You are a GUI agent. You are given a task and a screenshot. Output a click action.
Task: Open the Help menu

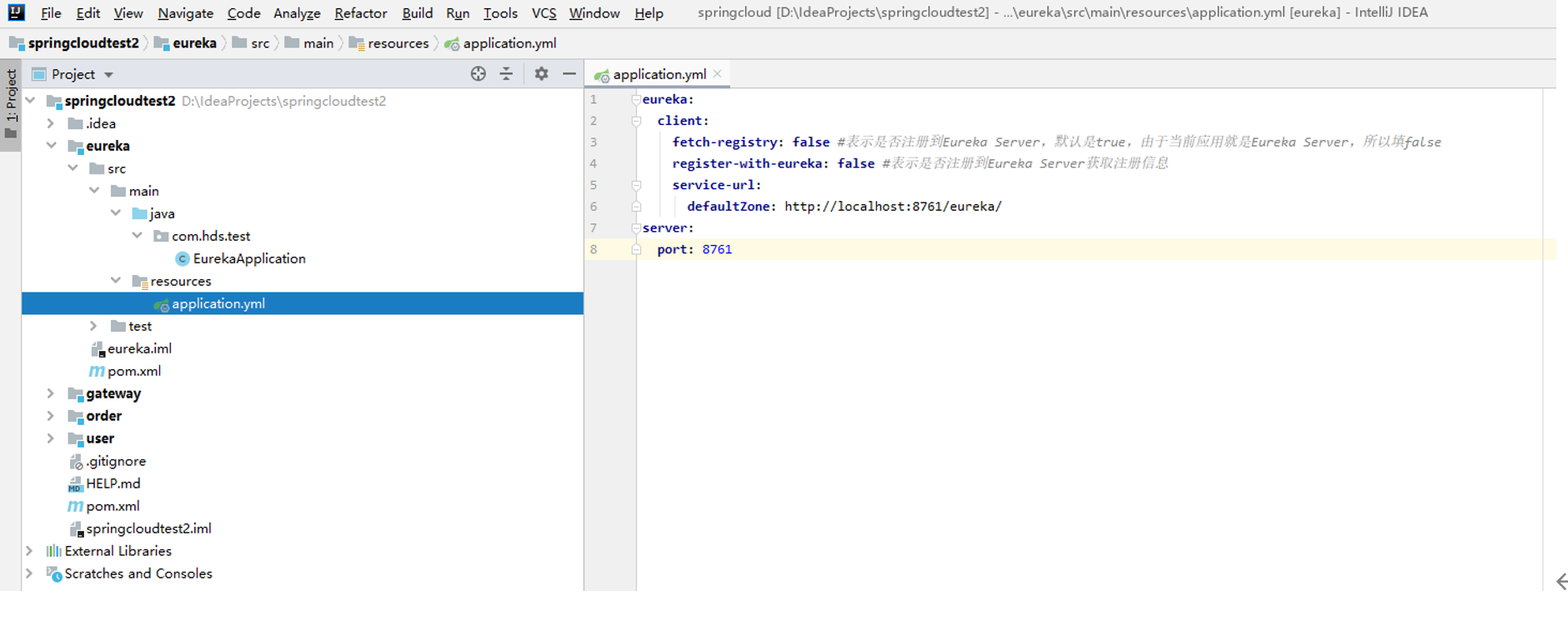tap(649, 13)
